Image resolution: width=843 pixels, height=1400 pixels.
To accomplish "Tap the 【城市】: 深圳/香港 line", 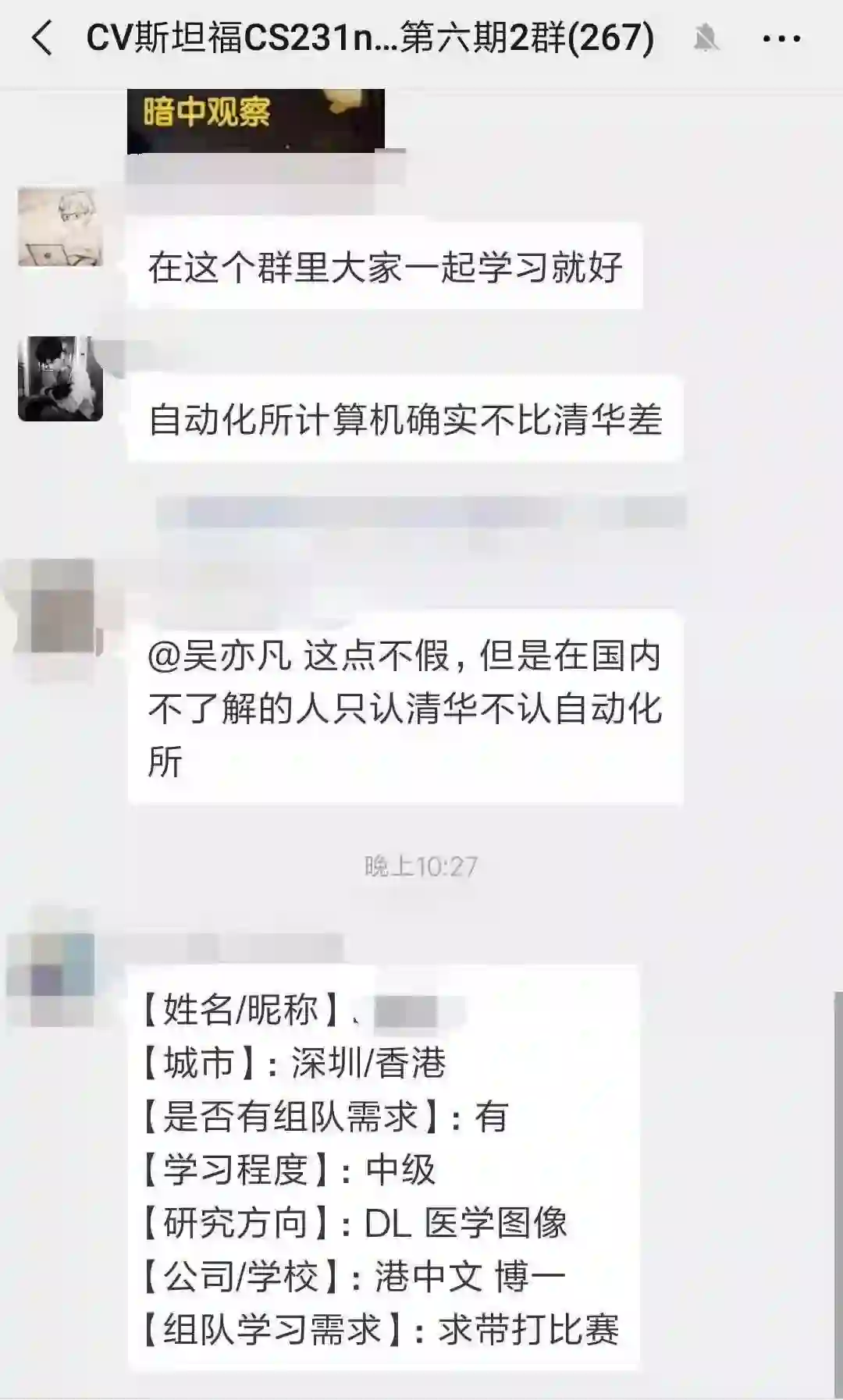I will click(x=293, y=1063).
